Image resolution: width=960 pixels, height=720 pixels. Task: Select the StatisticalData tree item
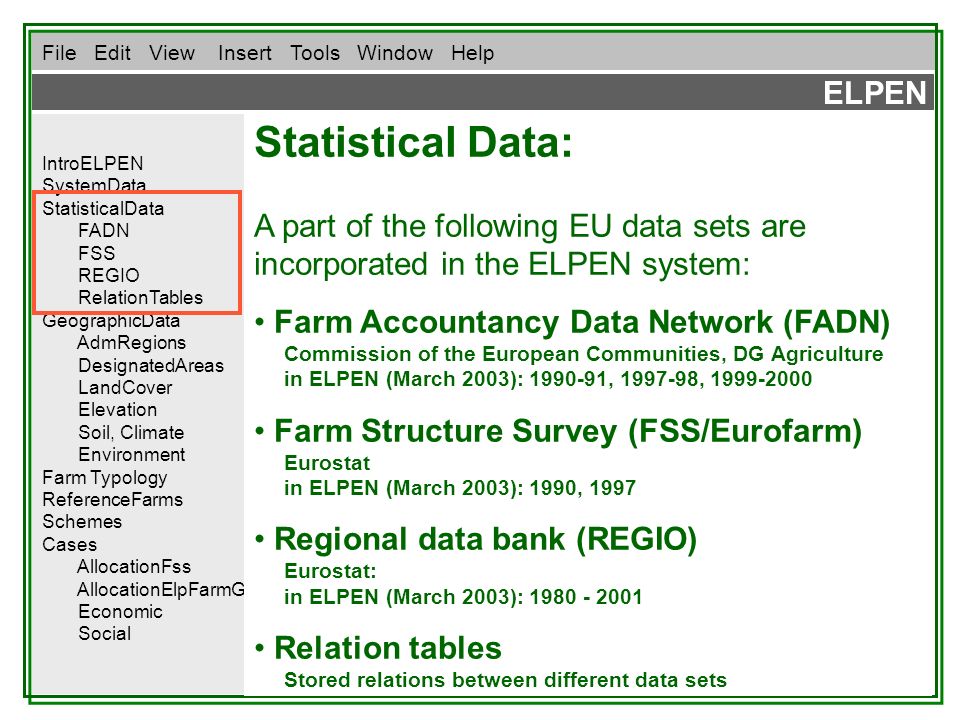(x=103, y=209)
